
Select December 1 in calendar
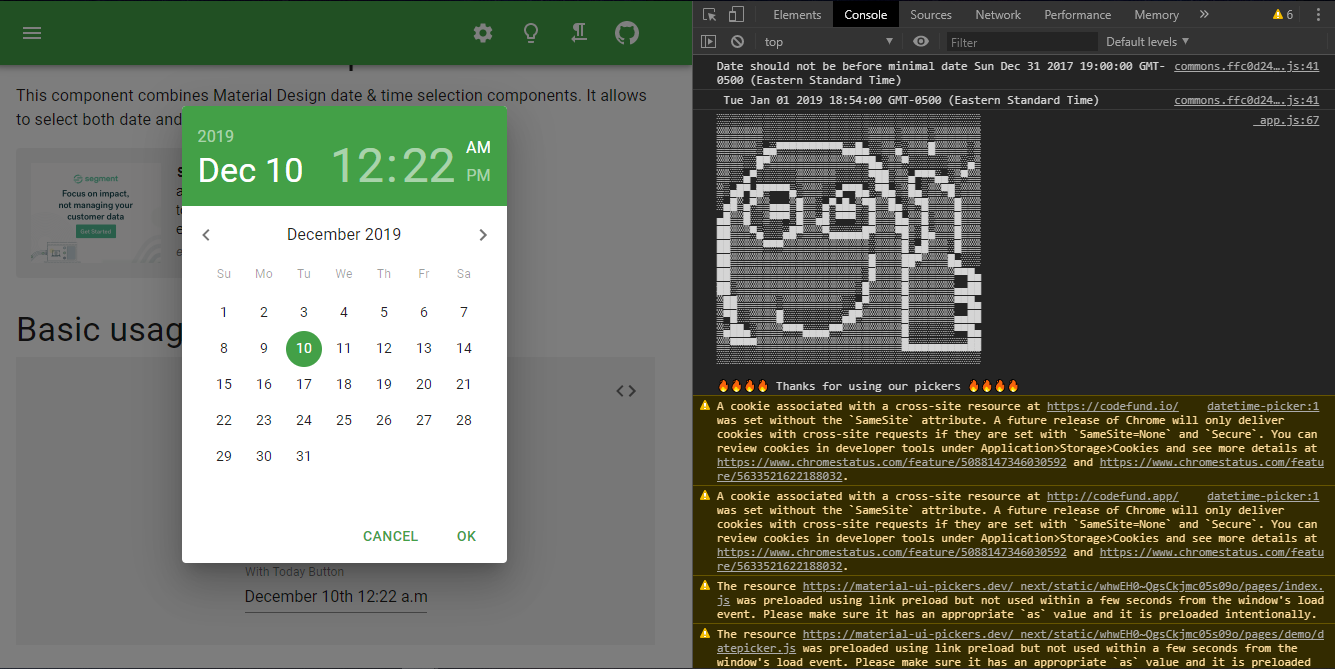coord(224,313)
